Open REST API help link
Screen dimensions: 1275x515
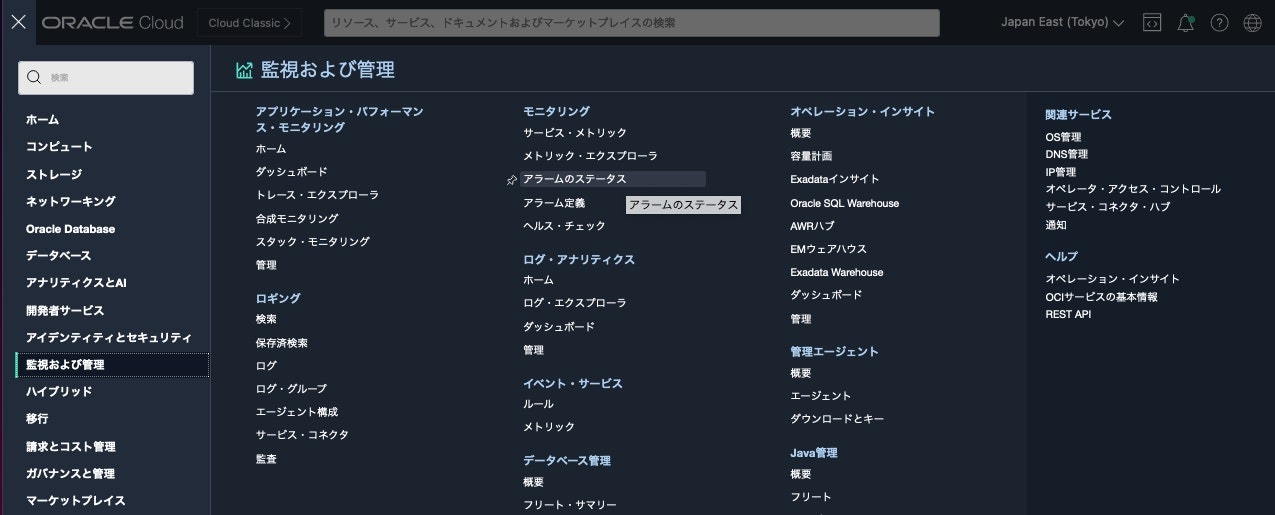click(1068, 314)
